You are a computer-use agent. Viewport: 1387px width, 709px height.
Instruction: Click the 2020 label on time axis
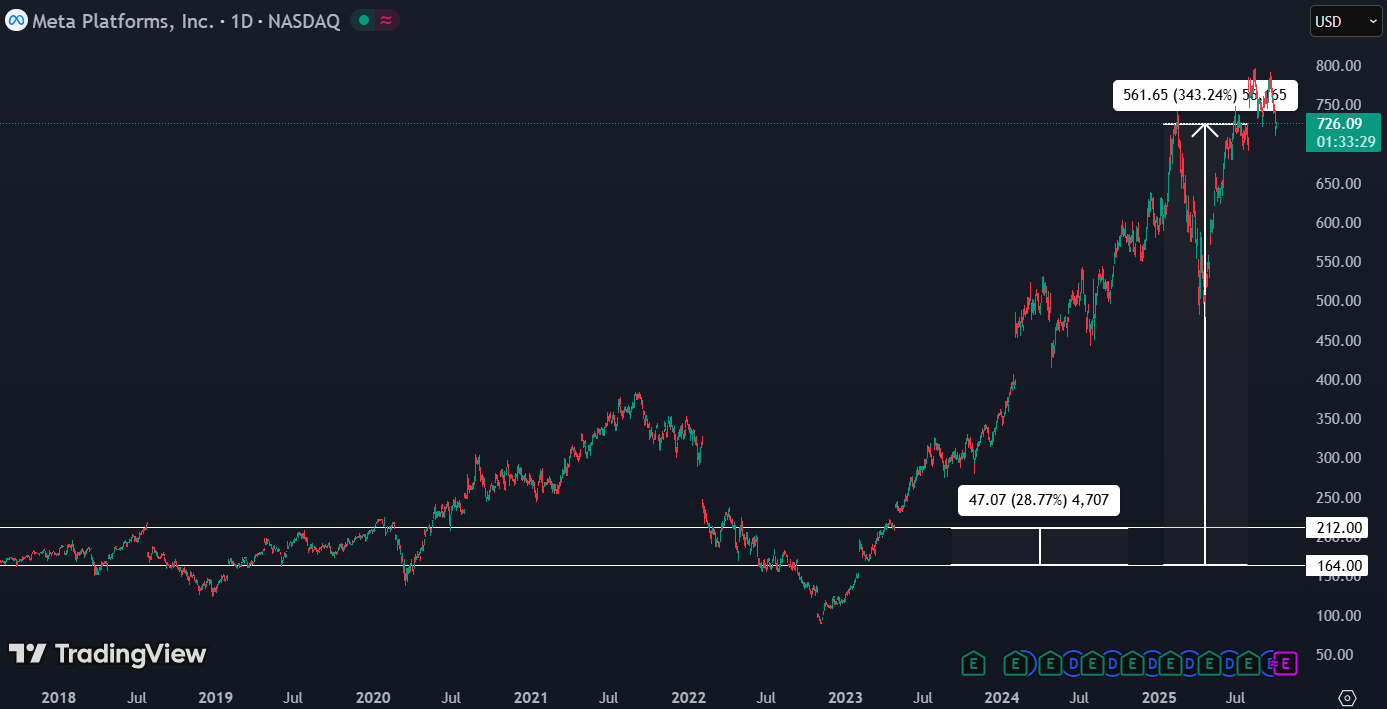click(373, 697)
